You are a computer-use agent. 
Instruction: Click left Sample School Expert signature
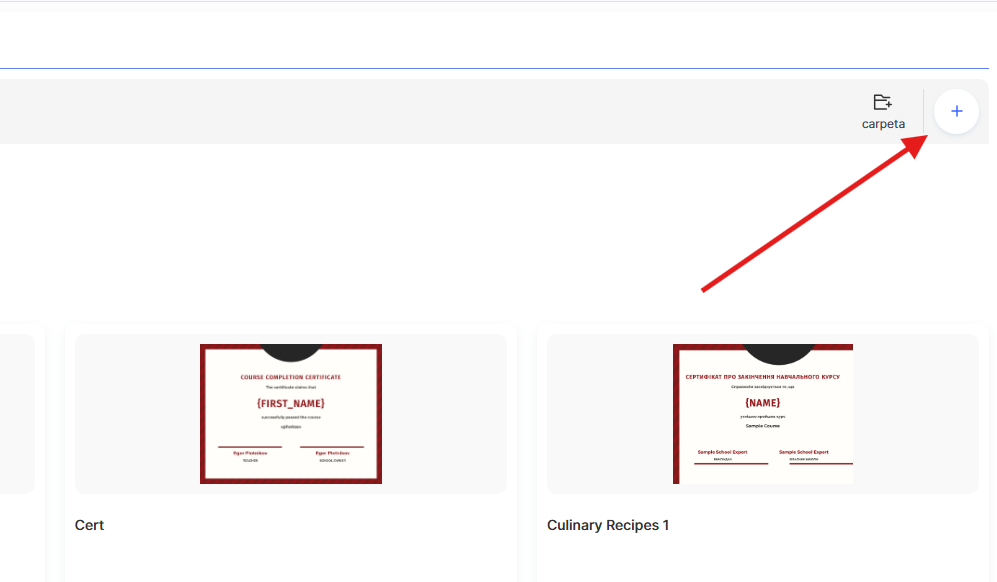point(722,452)
